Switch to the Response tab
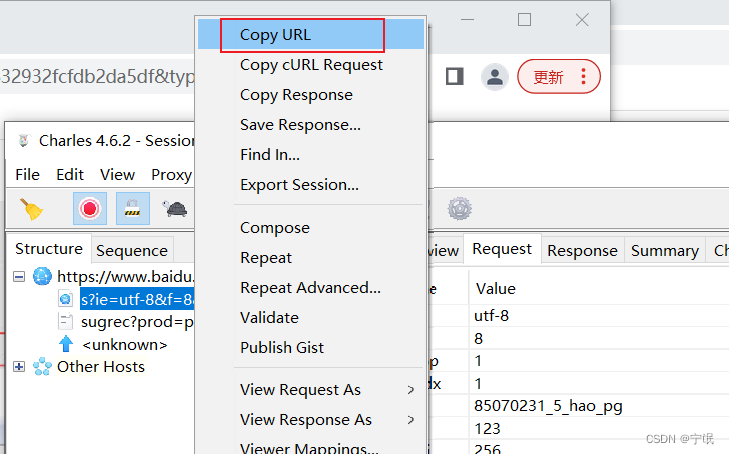This screenshot has width=729, height=454. [582, 251]
